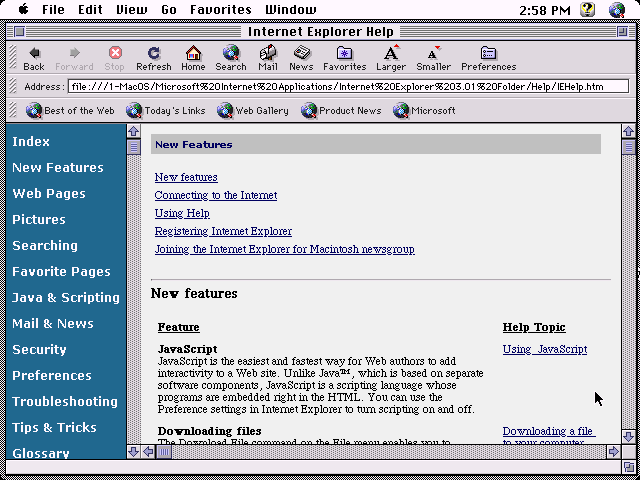Screen dimensions: 640x480
Task: Open Tips & Tricks help section
Action: point(54,428)
